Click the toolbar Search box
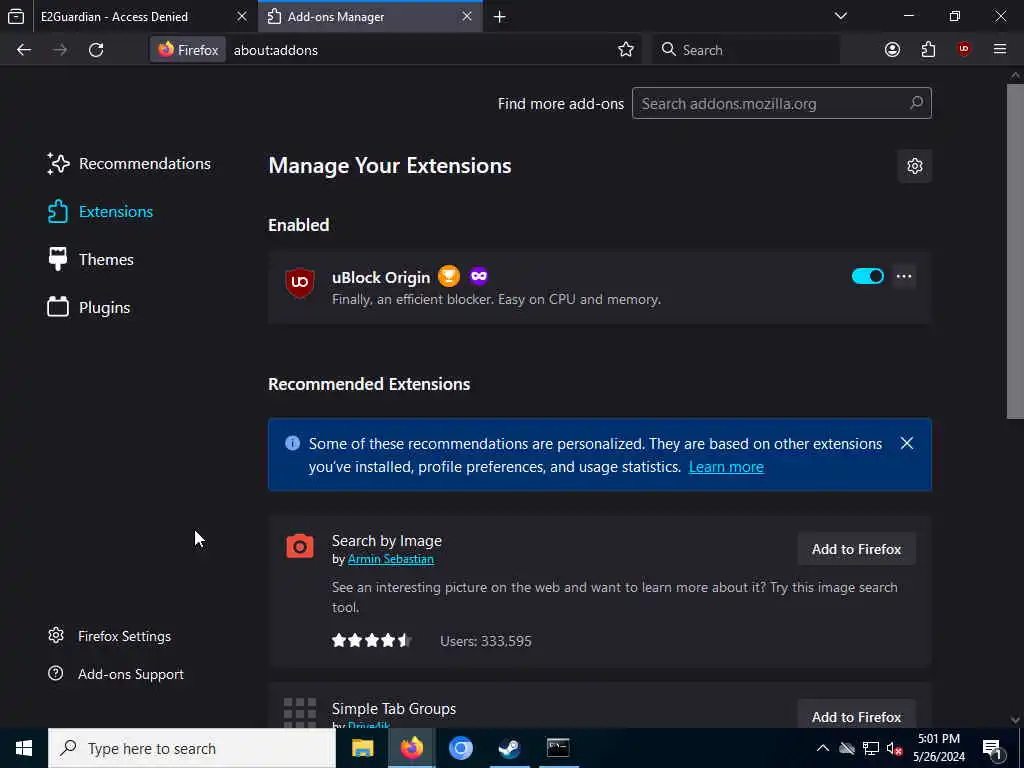Screen dimensions: 1024x768 tap(746, 50)
